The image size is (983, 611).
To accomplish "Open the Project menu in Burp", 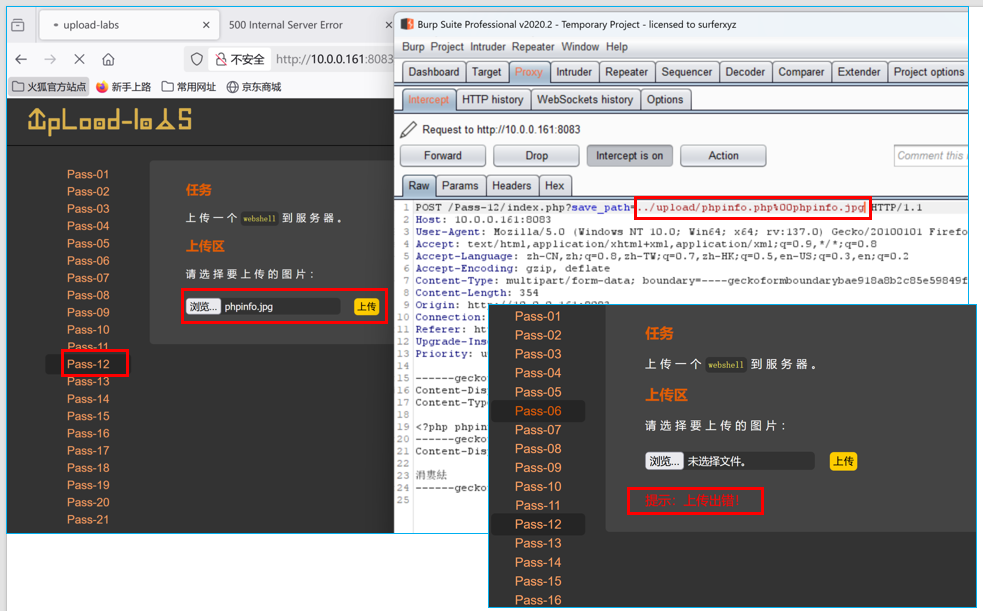I will coord(447,47).
